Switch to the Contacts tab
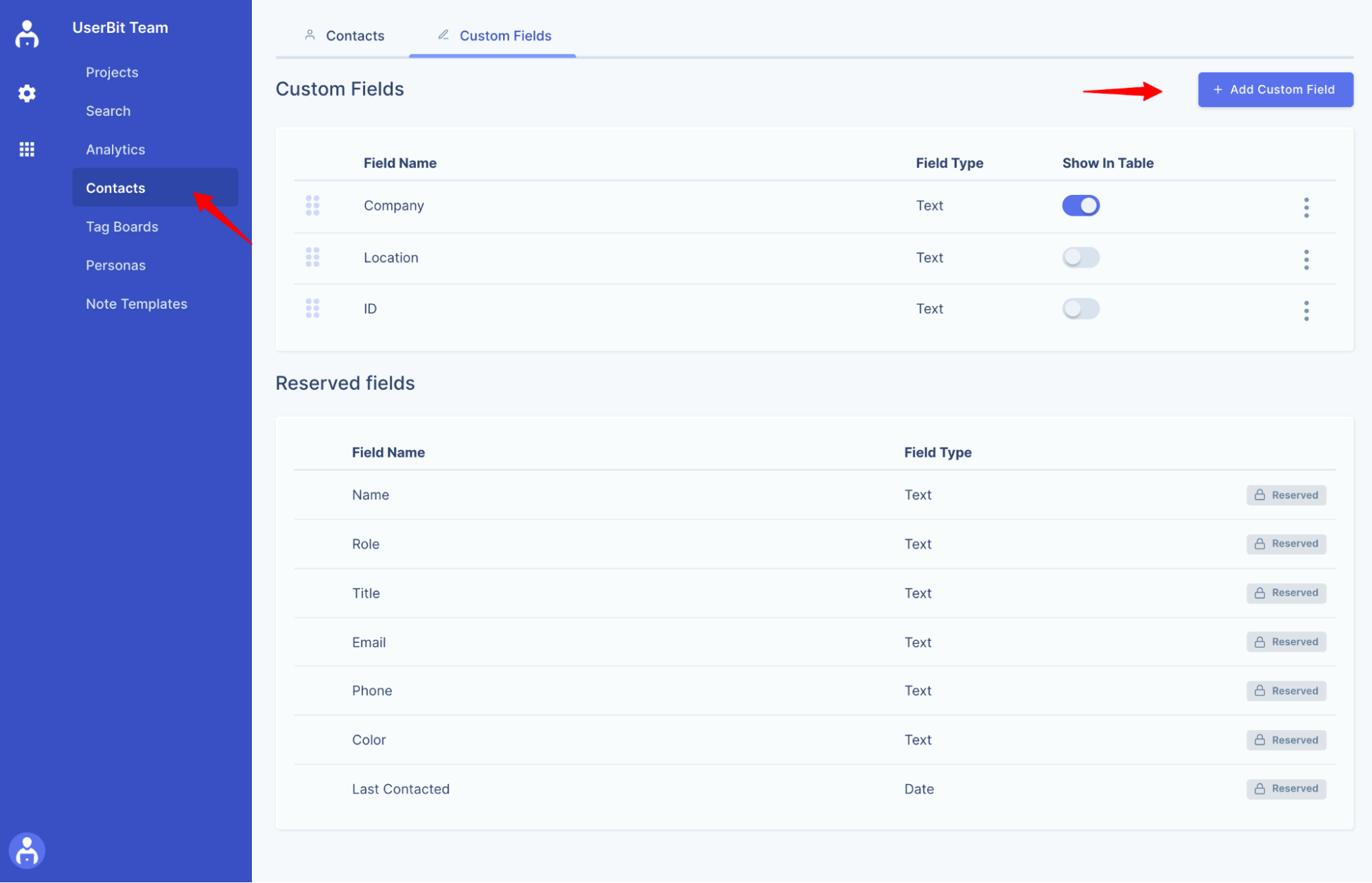This screenshot has height=883, width=1372. point(344,36)
